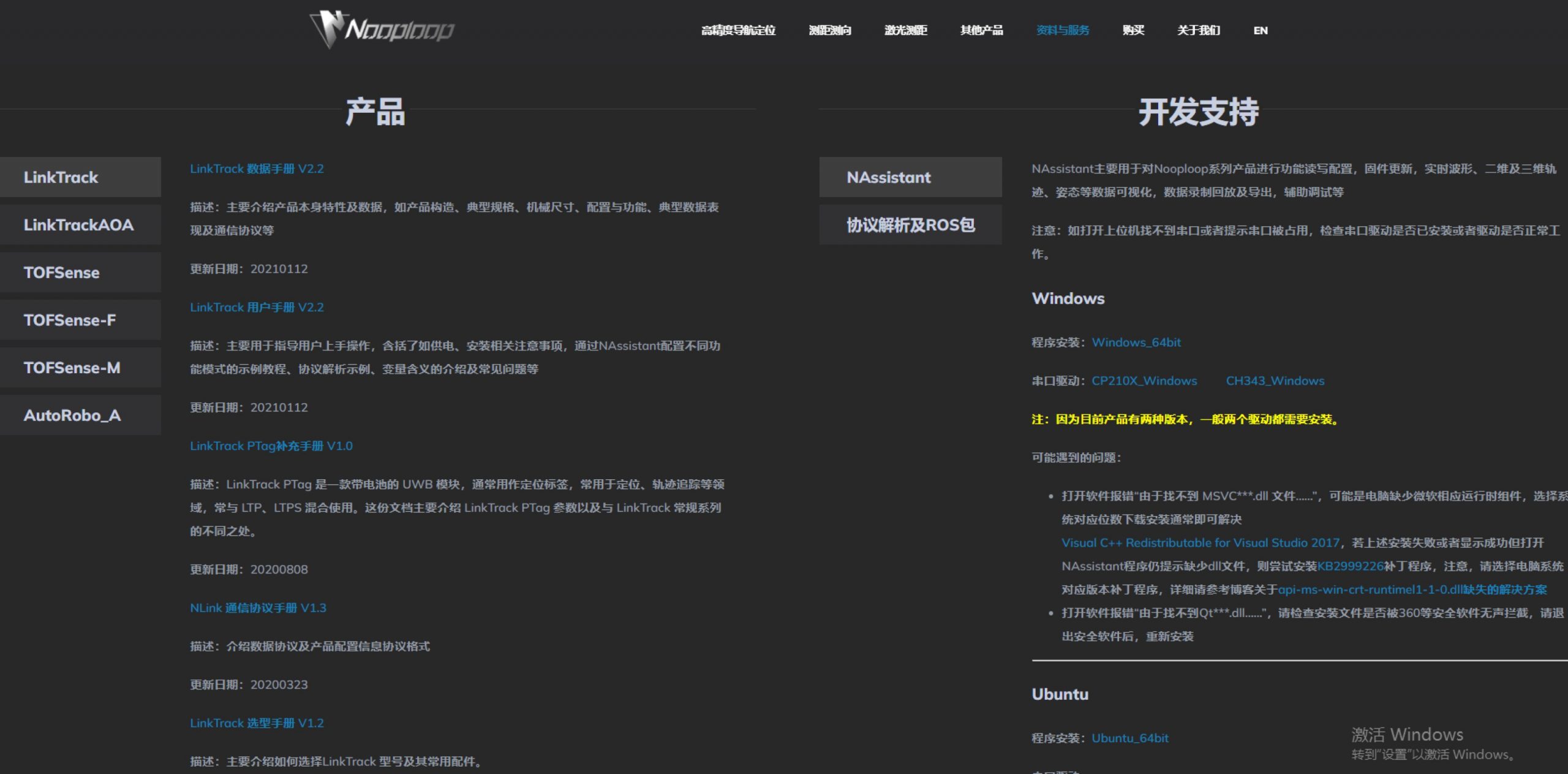The height and width of the screenshot is (774, 1568).
Task: Select the 协议解析及ROS包 tab
Action: tap(910, 225)
